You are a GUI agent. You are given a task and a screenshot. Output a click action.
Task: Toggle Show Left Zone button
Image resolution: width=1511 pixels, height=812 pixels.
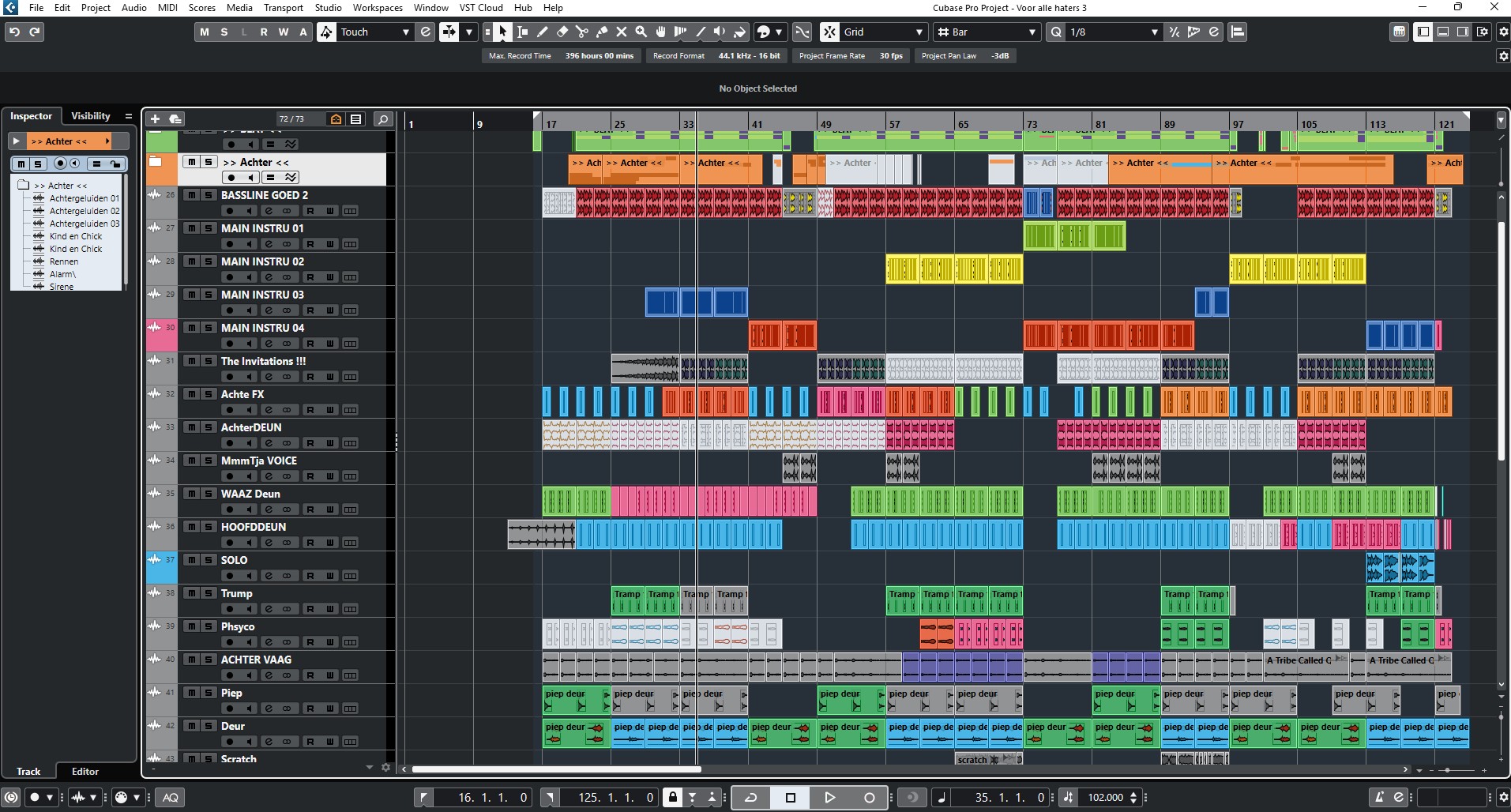1423,32
